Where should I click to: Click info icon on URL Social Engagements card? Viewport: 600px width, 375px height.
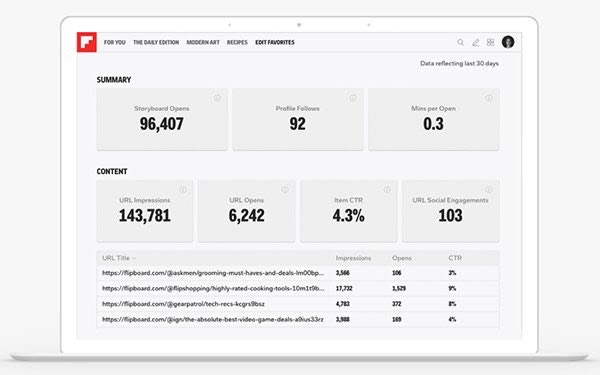(x=489, y=189)
